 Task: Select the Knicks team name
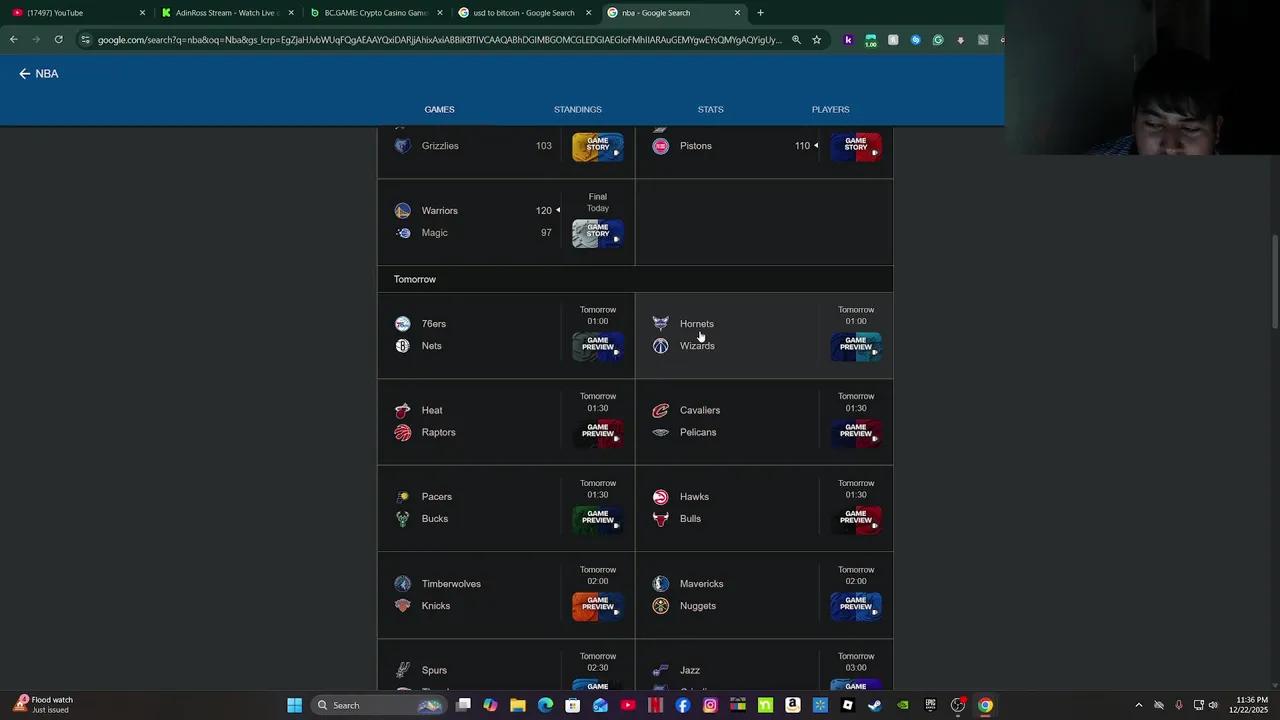tap(436, 606)
